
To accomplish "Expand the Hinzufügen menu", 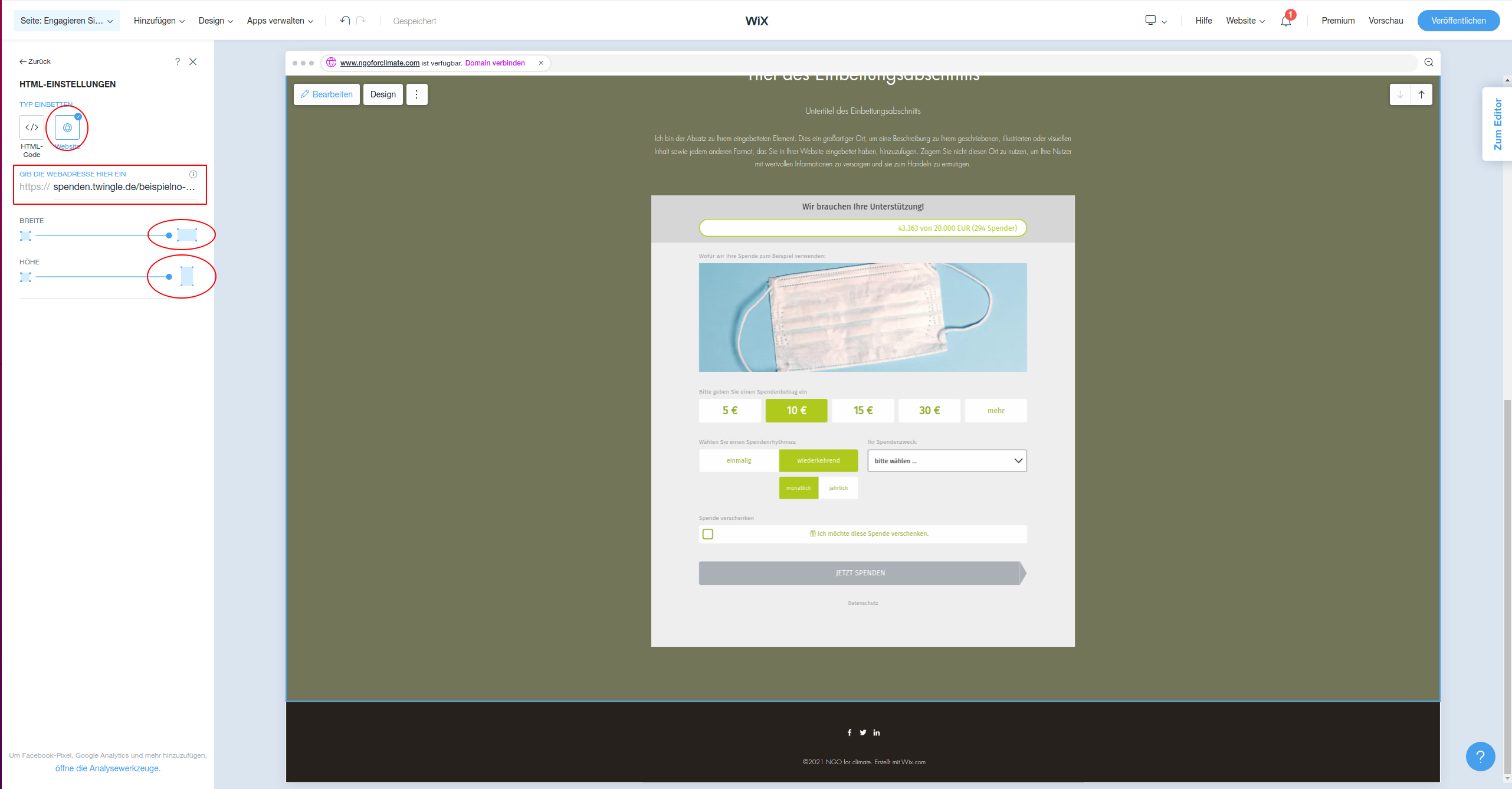I will click(x=159, y=21).
